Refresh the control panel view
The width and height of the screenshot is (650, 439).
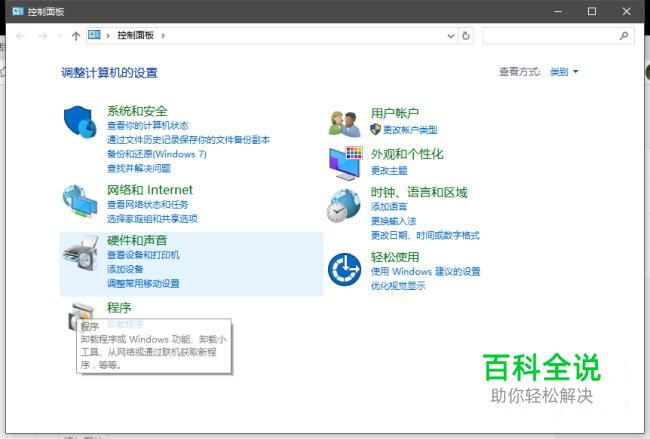click(x=466, y=36)
